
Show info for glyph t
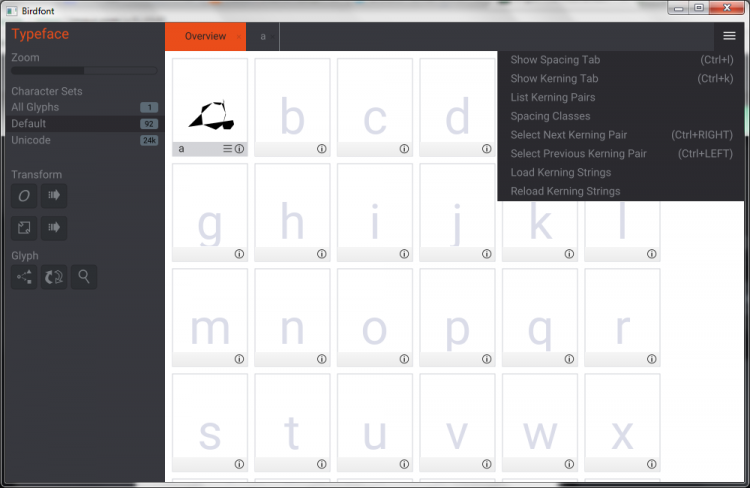(321, 464)
